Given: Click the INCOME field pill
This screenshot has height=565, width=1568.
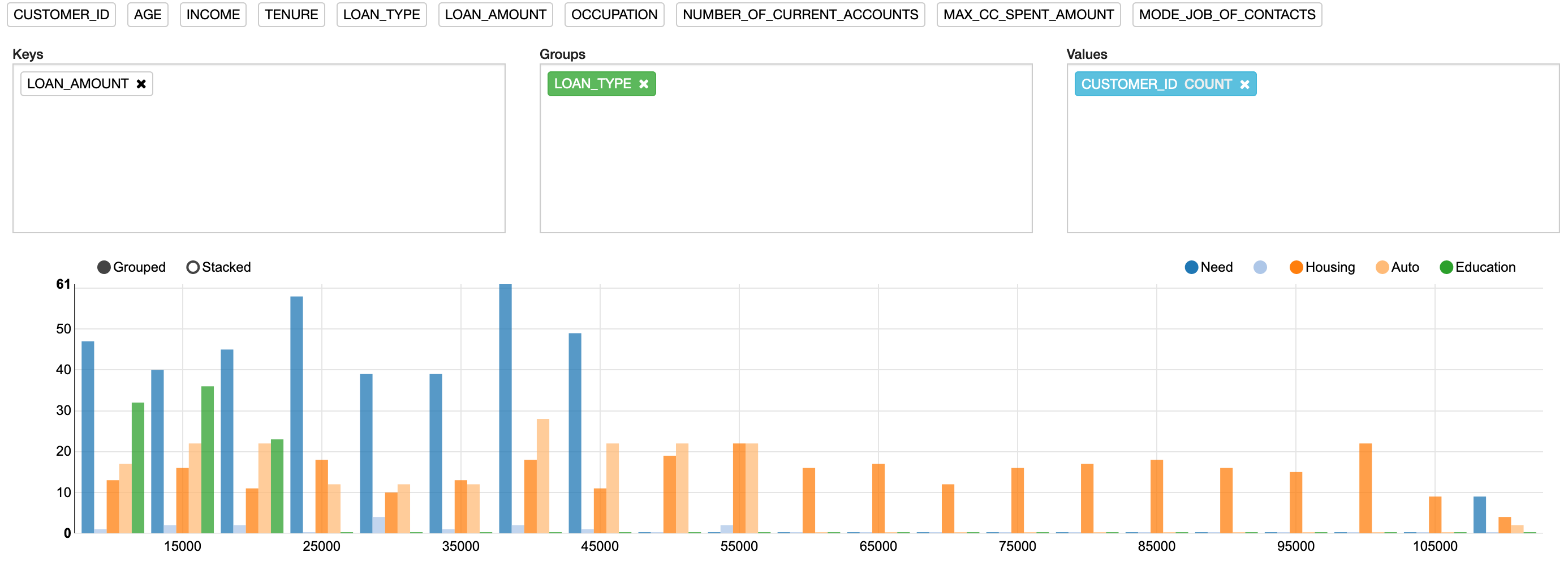Looking at the screenshot, I should [x=213, y=15].
